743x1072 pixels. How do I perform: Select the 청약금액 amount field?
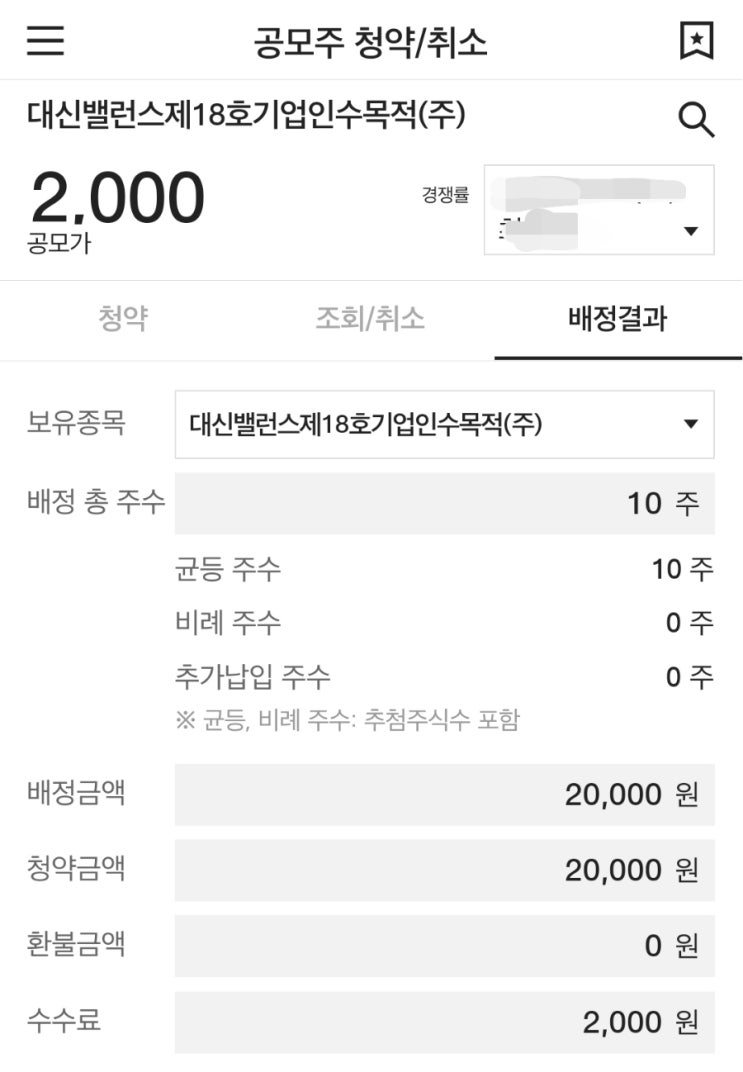pos(444,870)
